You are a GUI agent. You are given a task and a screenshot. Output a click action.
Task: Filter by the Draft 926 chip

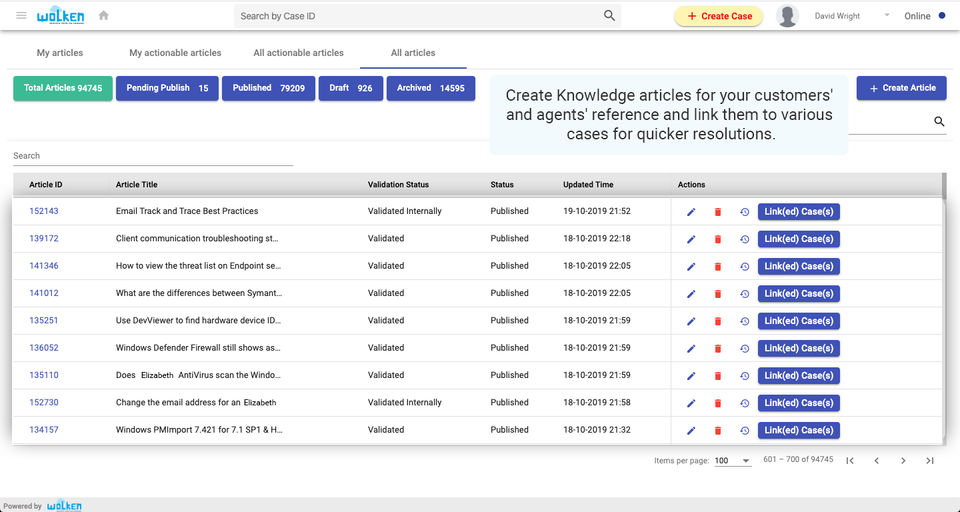point(350,88)
